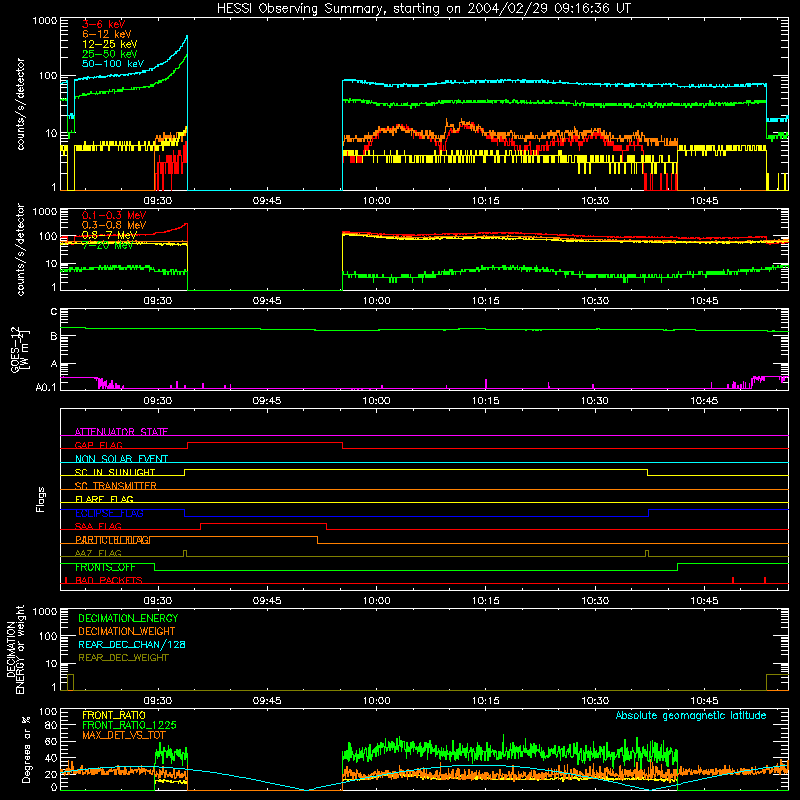This screenshot has height=800, width=800.
Task: Select the ECLIPSE_FLAG label
Action: pos(109,513)
